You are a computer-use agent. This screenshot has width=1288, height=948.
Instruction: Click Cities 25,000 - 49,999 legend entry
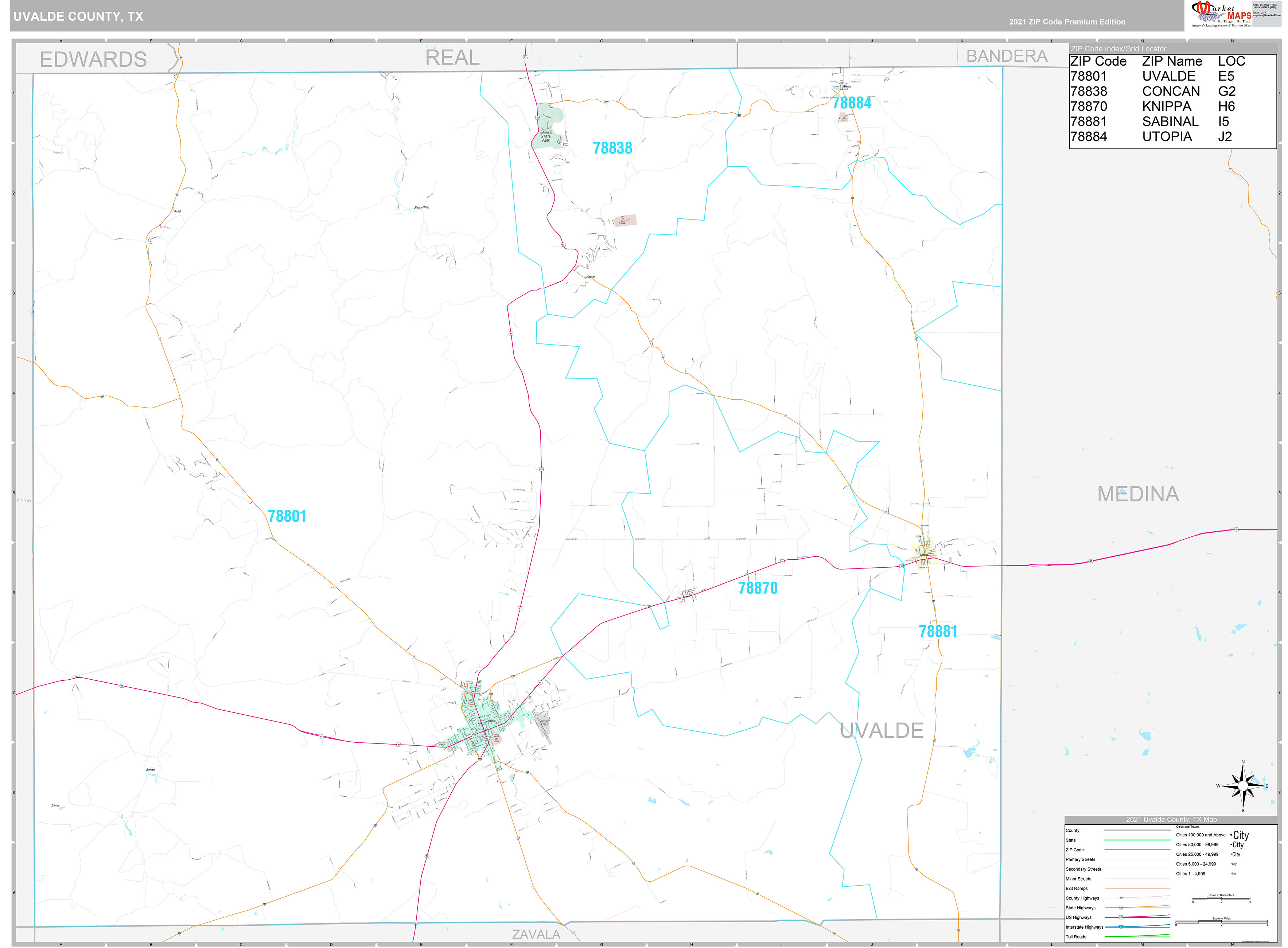1197,854
